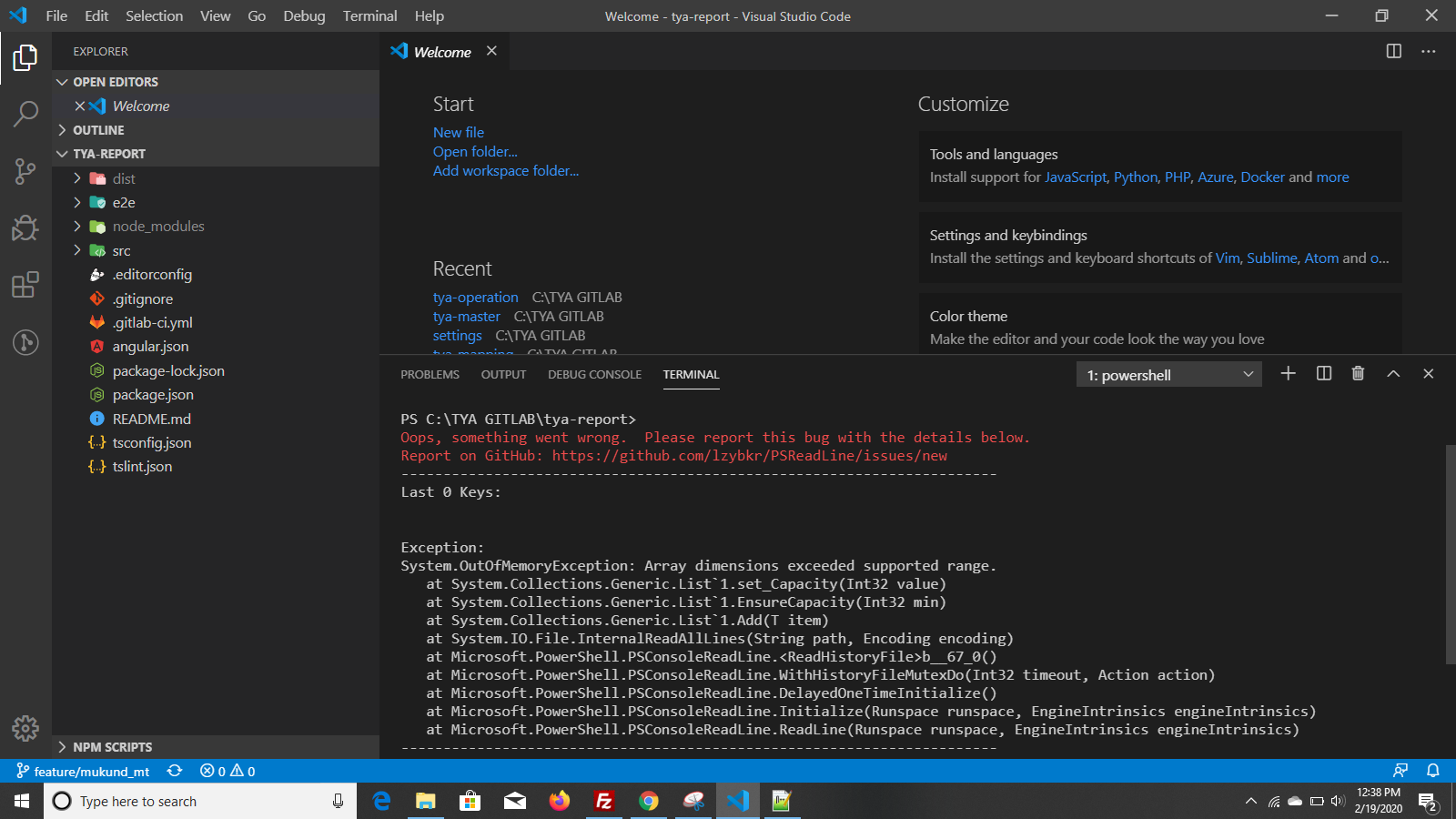Open the Debug view bug icon
1456x819 pixels.
tap(25, 227)
